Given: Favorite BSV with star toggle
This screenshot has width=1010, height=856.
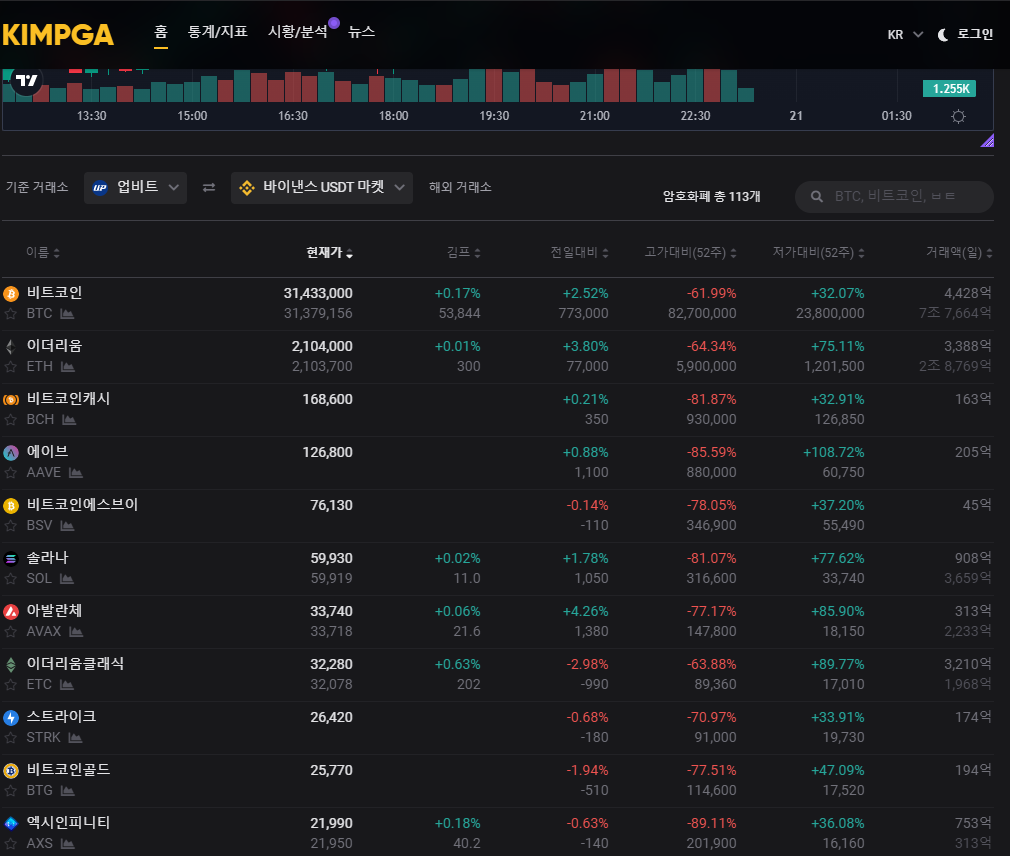Looking at the screenshot, I should [10, 526].
